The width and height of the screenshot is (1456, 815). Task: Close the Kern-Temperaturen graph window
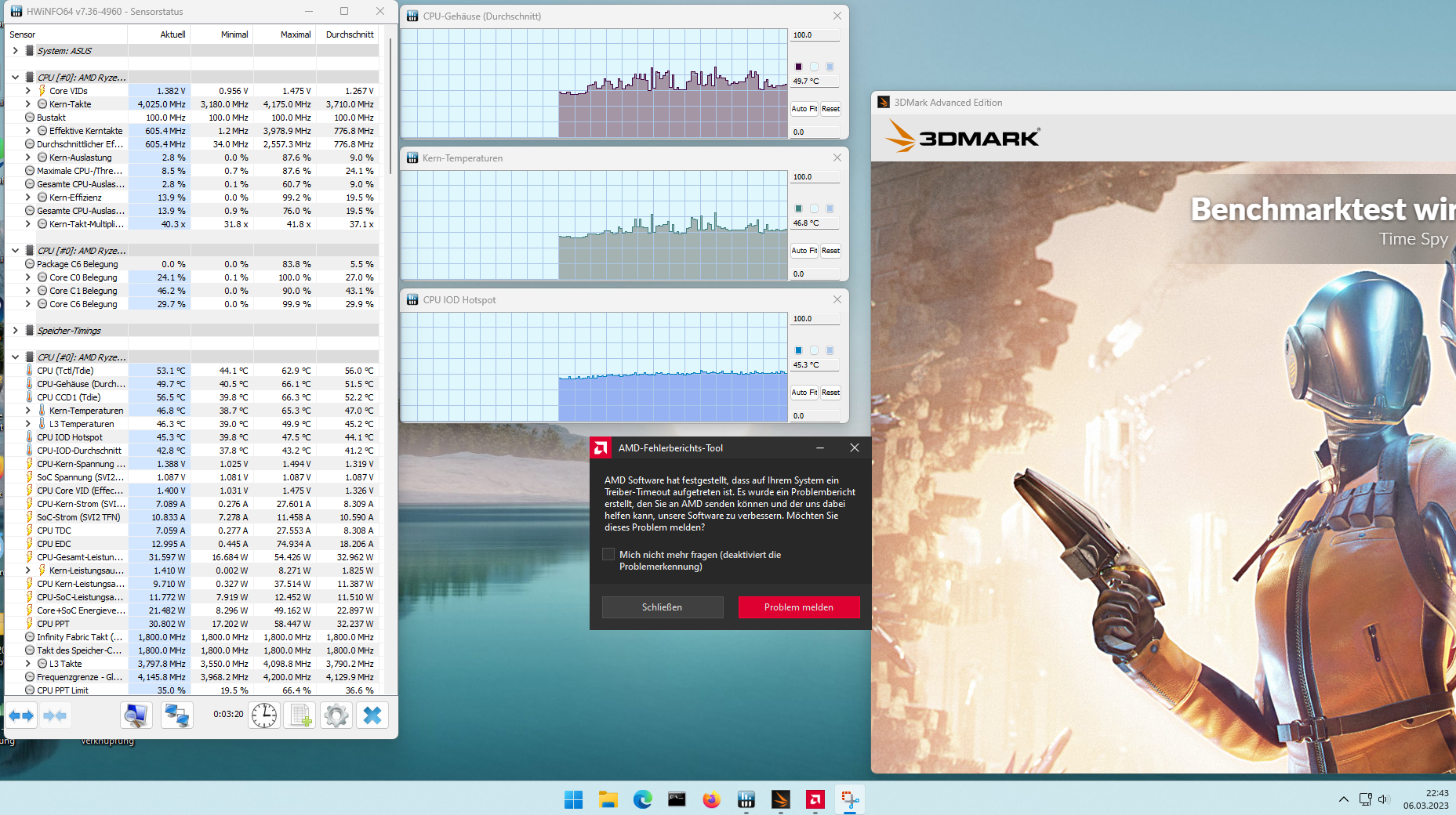(x=837, y=158)
